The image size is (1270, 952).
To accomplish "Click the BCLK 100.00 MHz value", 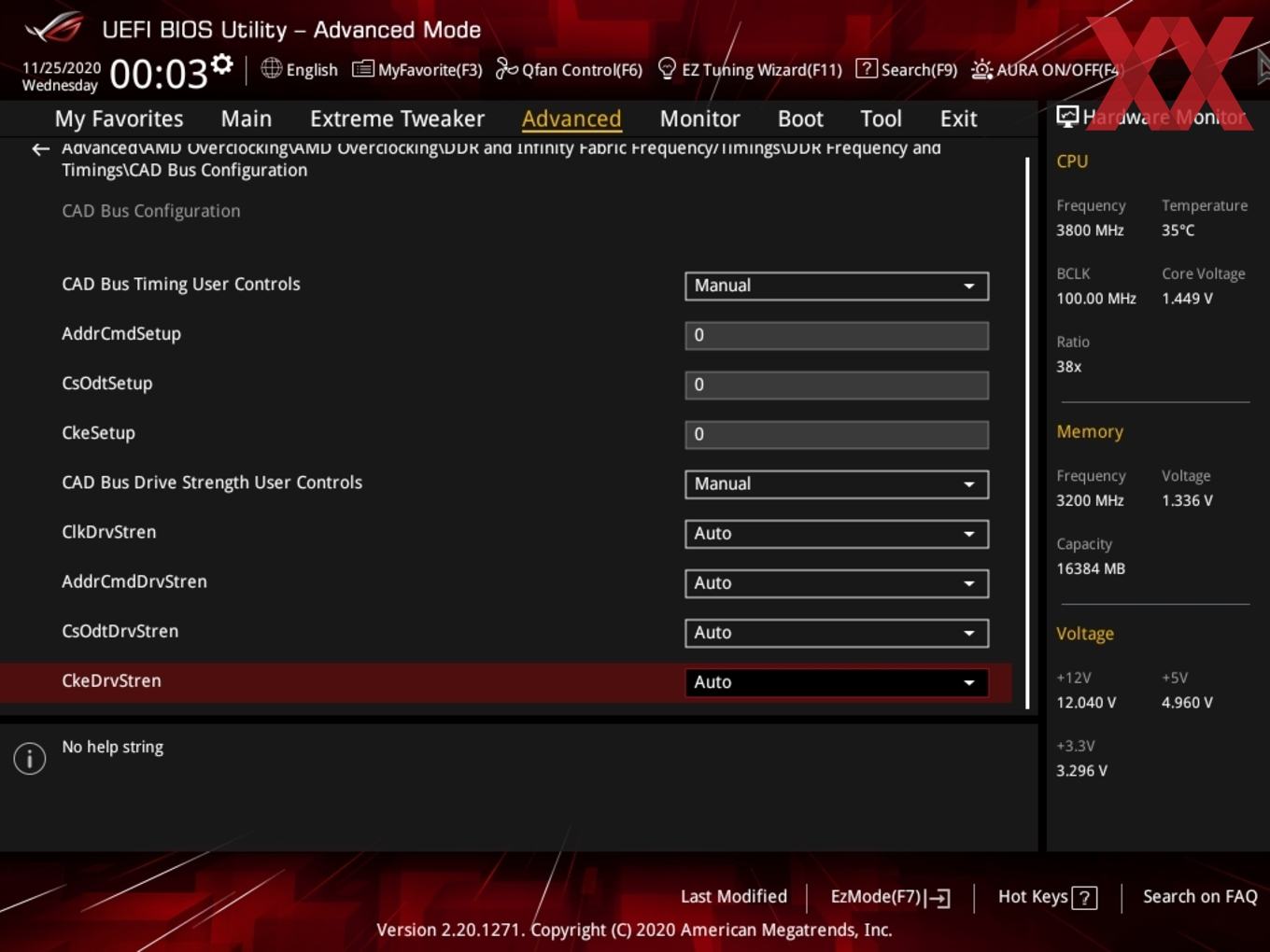I will 1096,298.
